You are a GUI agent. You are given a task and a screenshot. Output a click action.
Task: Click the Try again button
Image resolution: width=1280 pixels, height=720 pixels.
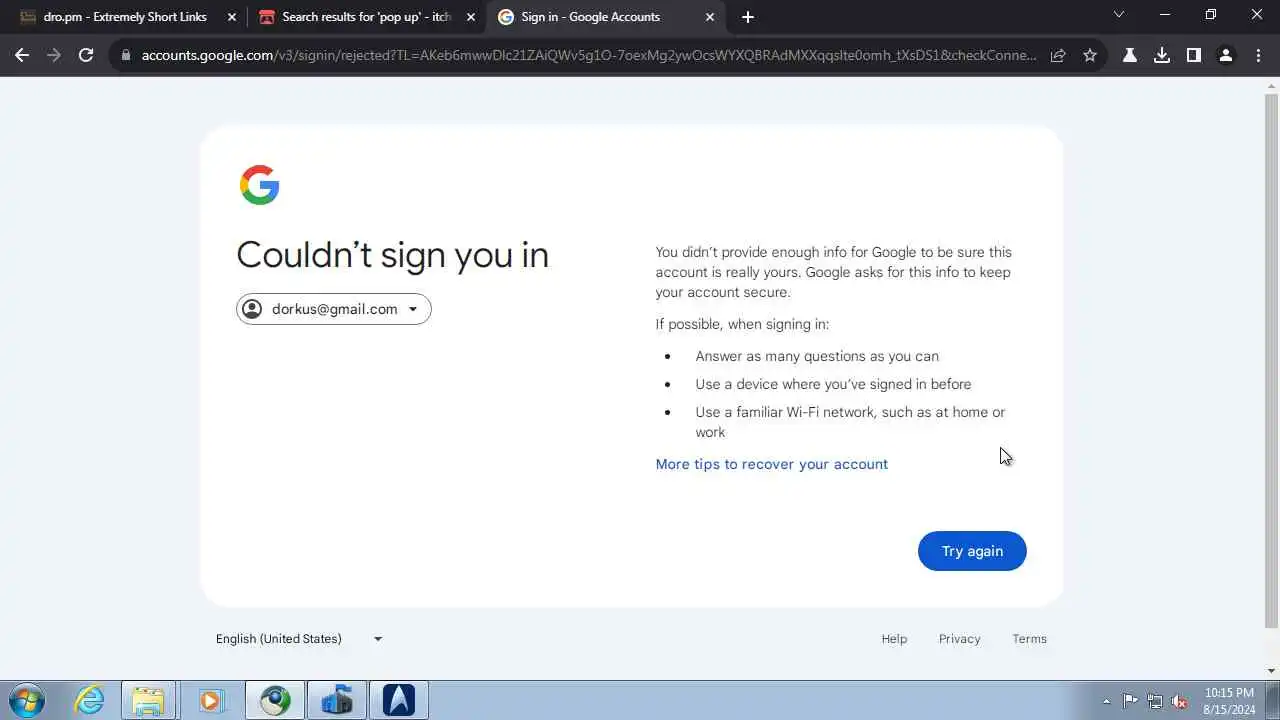tap(972, 551)
